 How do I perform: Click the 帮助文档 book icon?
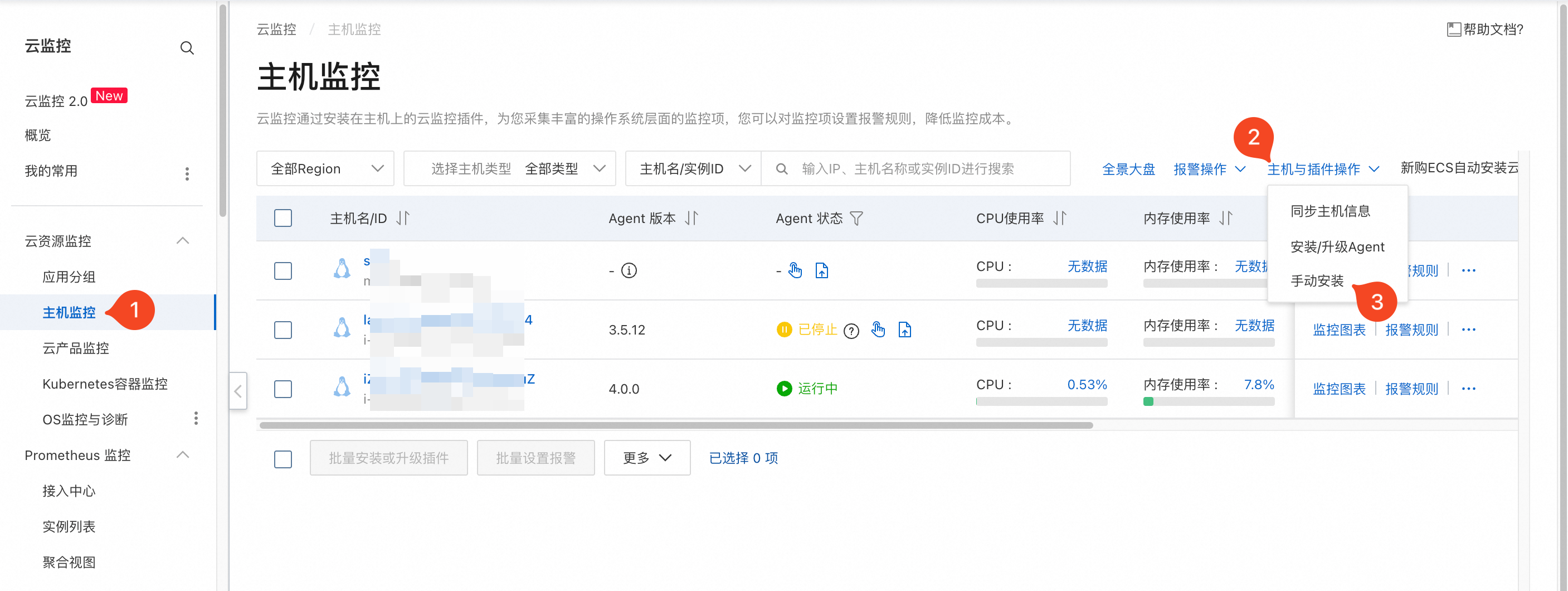click(x=1454, y=29)
